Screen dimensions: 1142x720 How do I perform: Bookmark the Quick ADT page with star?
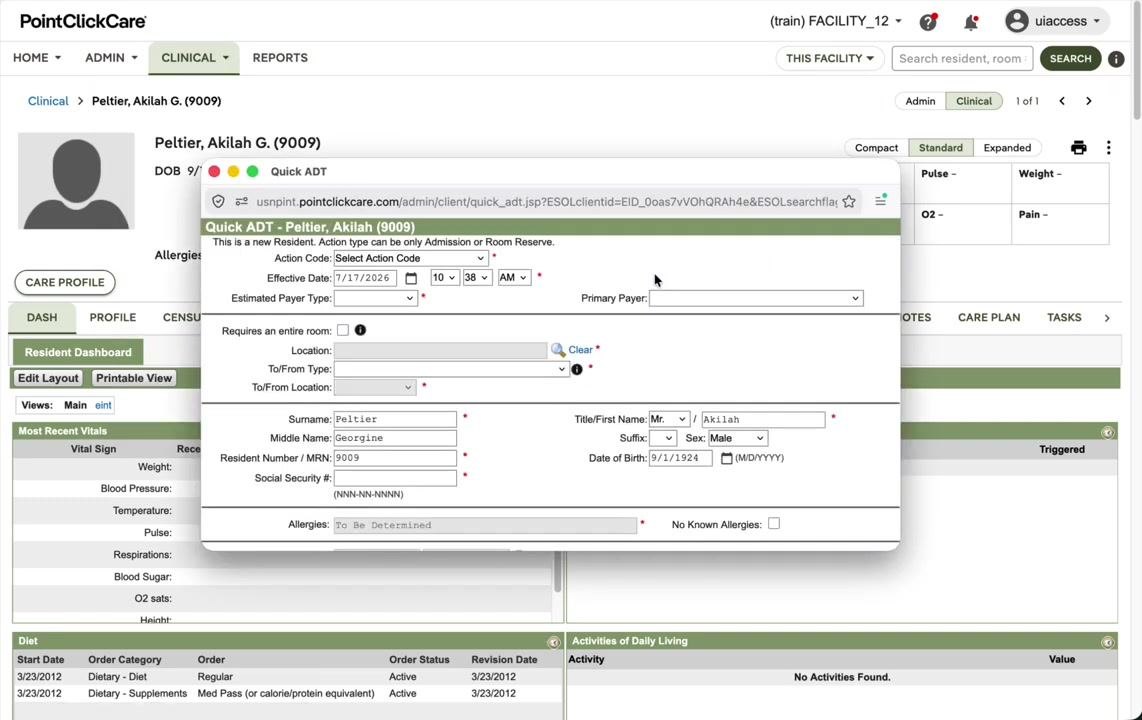848,202
